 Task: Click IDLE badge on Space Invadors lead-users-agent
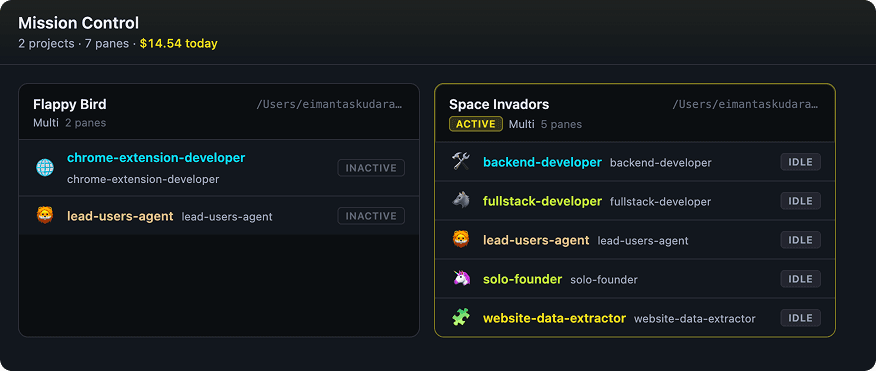tap(801, 240)
